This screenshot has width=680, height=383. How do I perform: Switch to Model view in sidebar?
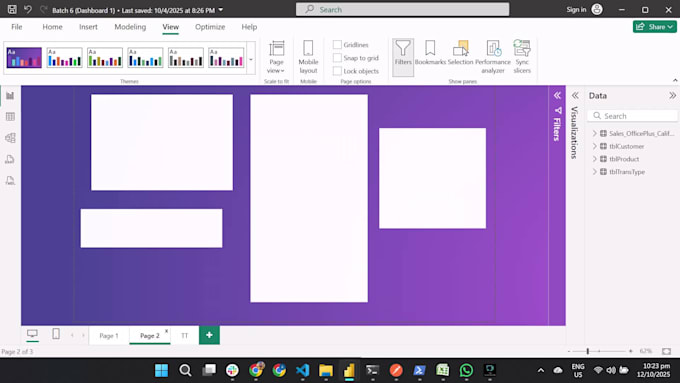click(10, 138)
